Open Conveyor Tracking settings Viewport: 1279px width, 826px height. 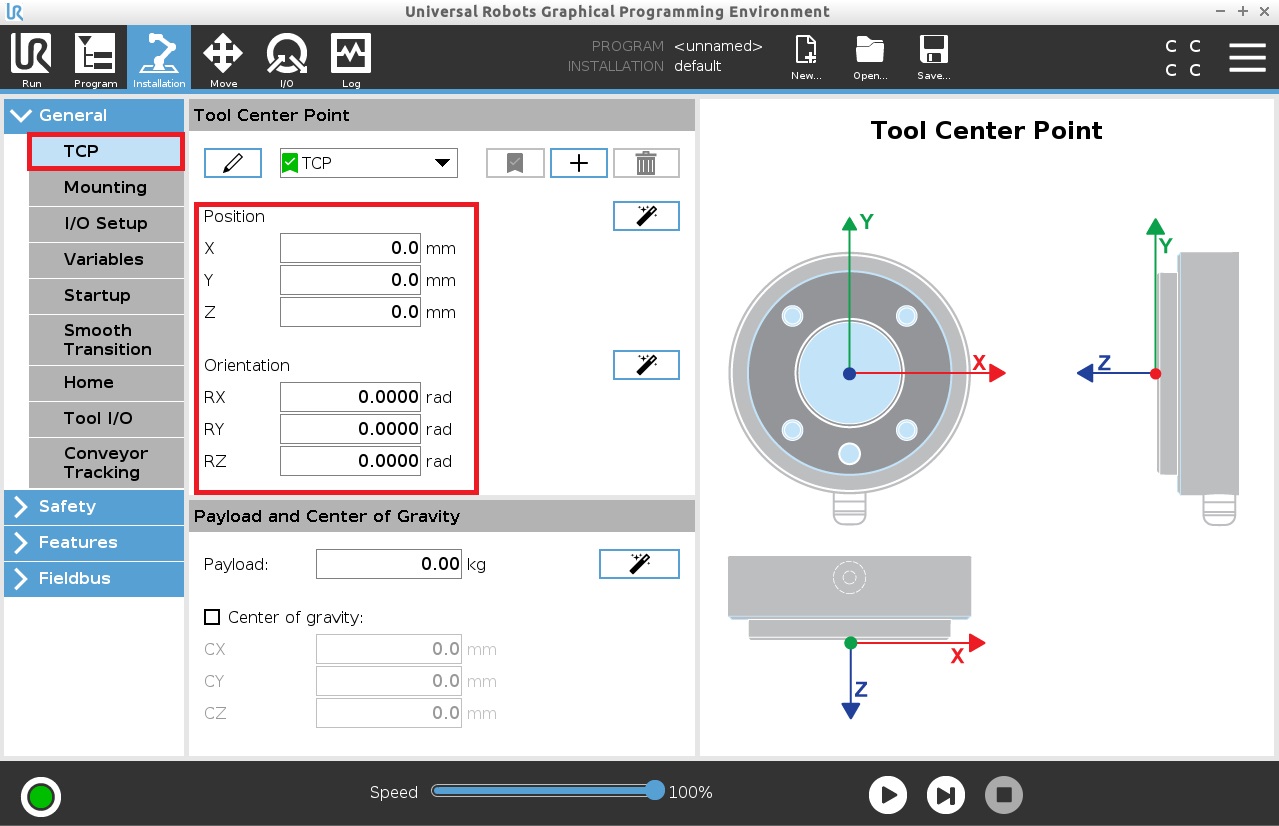[106, 463]
